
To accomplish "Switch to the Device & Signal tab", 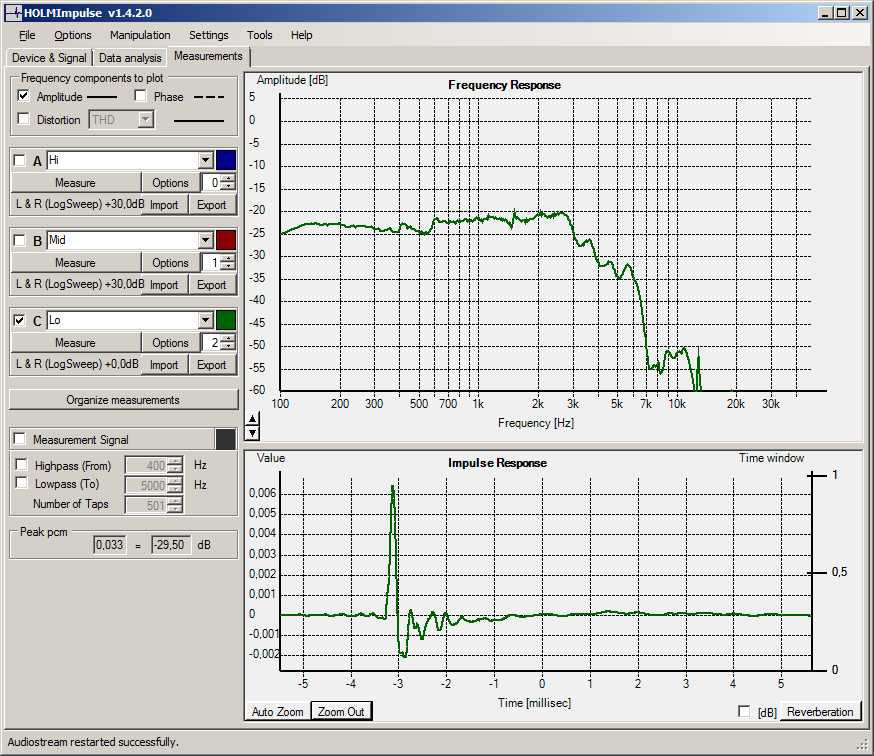I will point(49,58).
